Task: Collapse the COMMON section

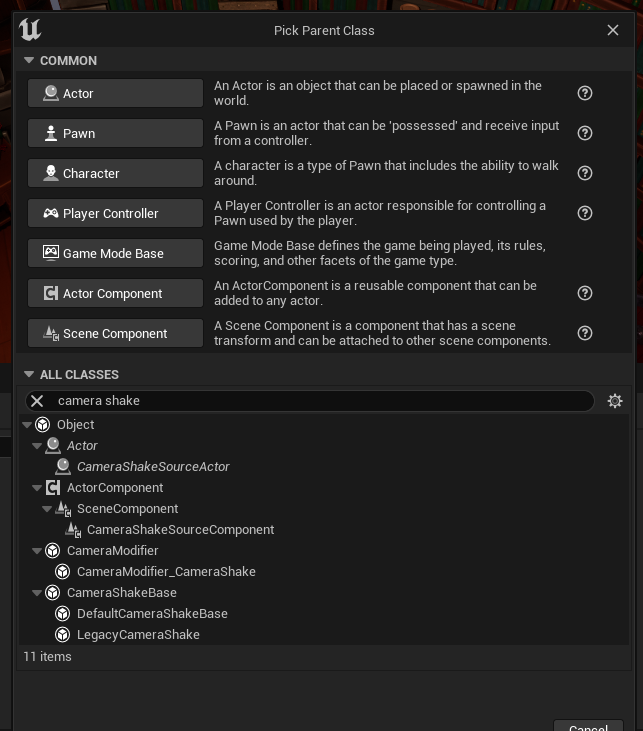Action: (x=29, y=61)
